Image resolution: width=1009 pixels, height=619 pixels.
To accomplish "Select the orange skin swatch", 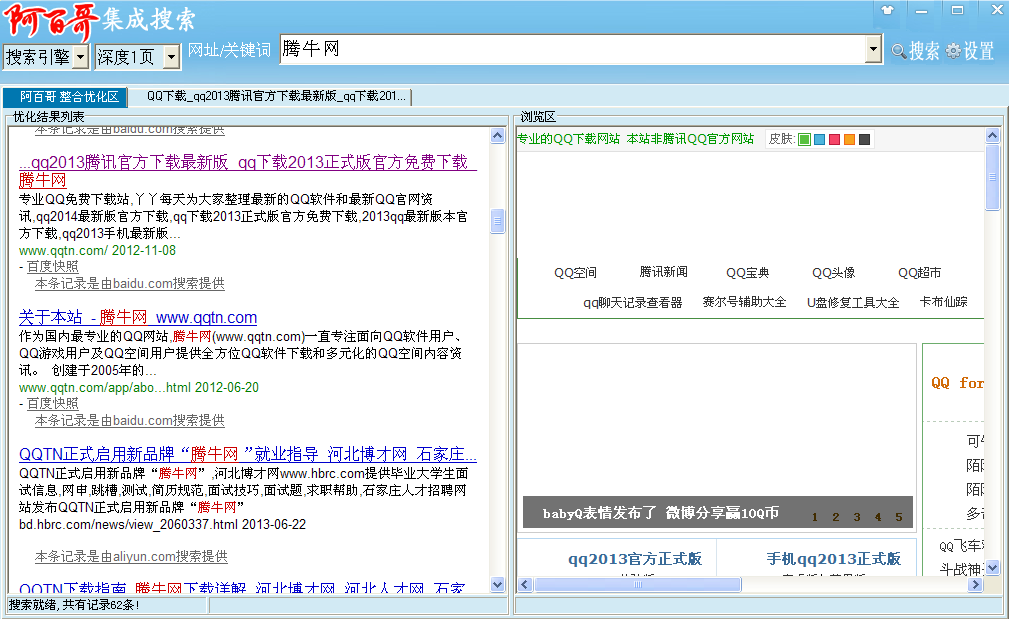I will pyautogui.click(x=849, y=140).
